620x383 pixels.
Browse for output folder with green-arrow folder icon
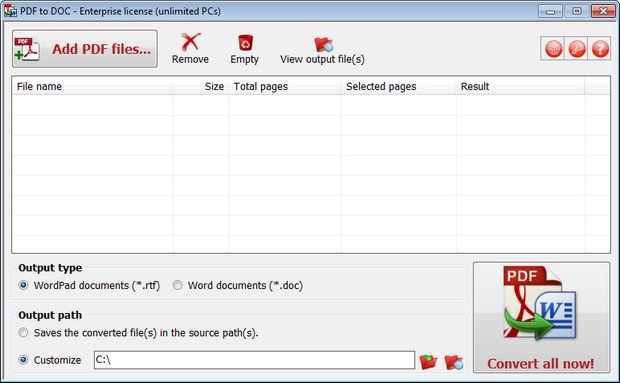pyautogui.click(x=429, y=361)
